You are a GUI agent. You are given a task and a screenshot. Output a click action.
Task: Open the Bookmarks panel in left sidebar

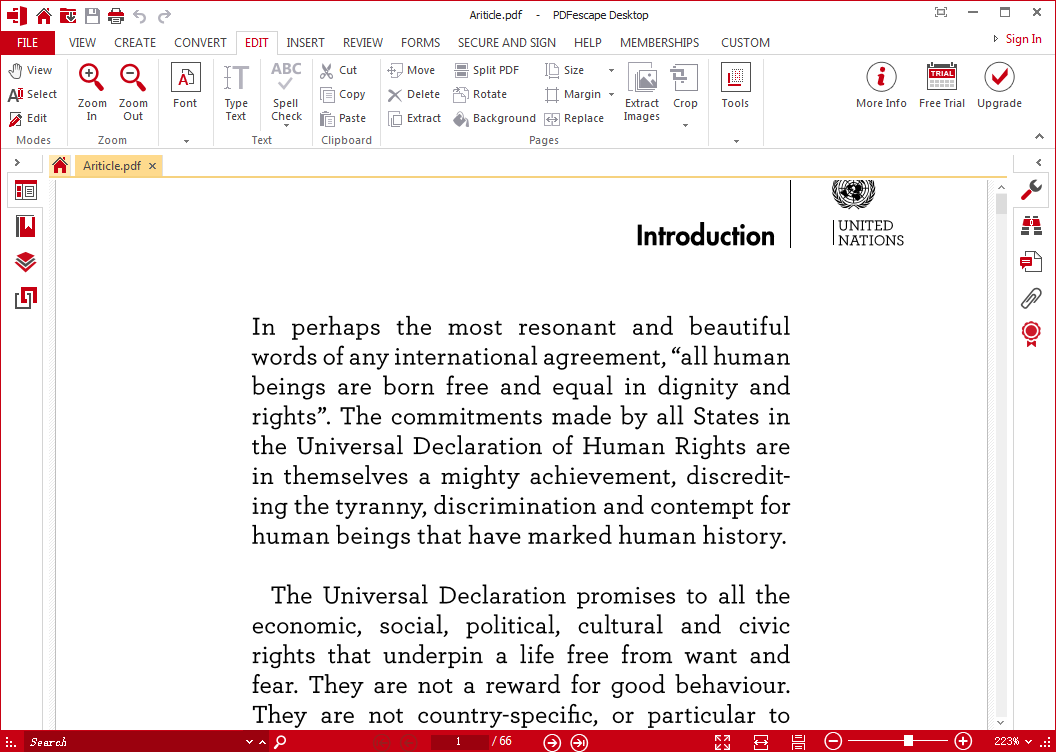click(26, 226)
